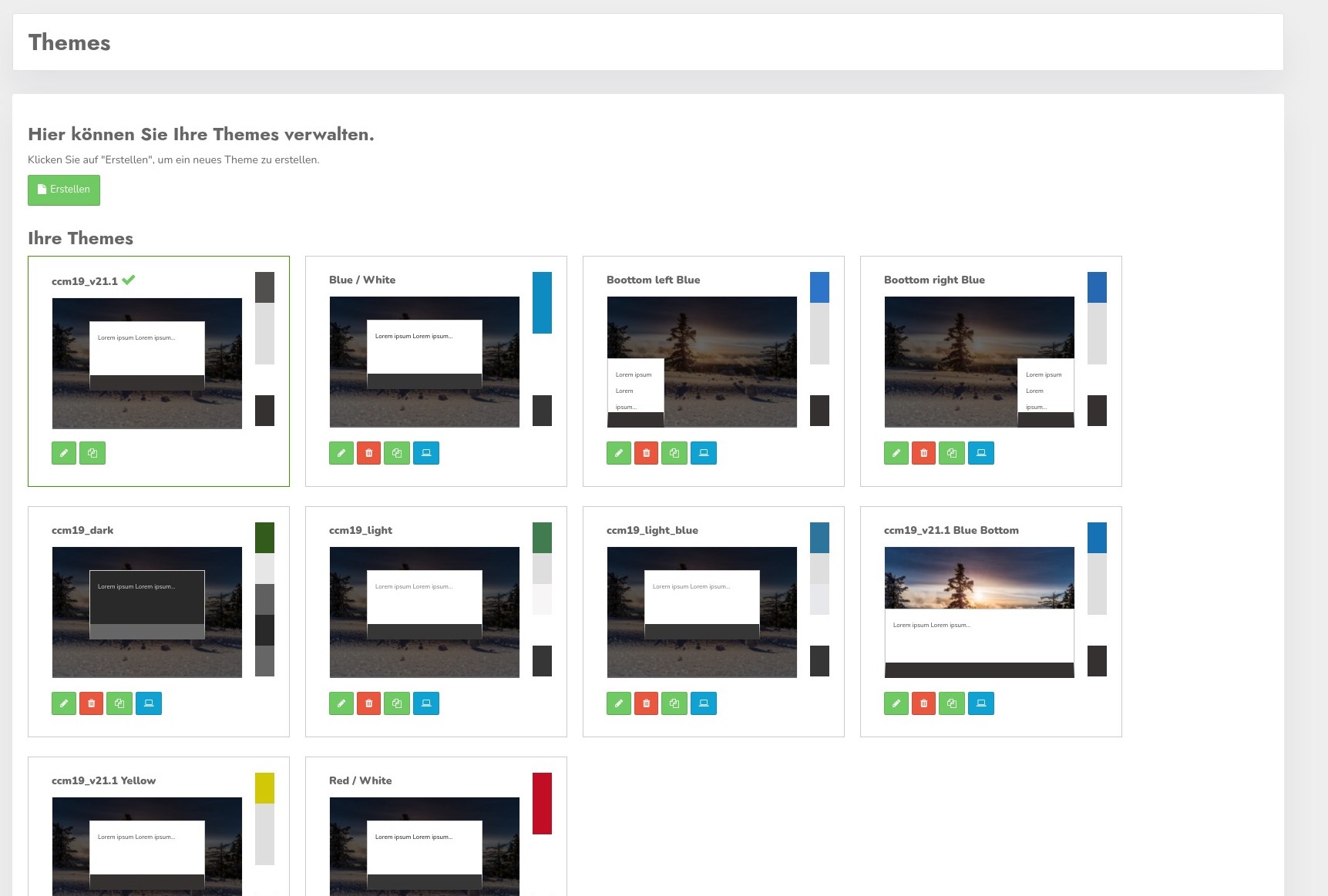The width and height of the screenshot is (1328, 896).
Task: Click the green Erstellen button
Action: point(64,190)
